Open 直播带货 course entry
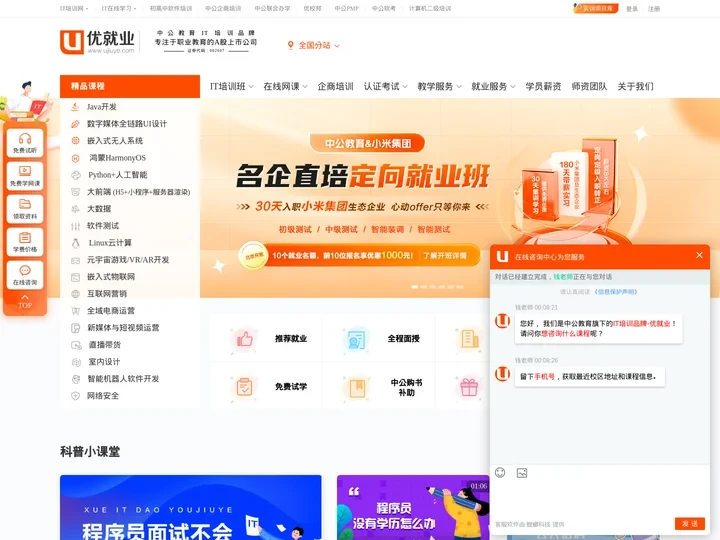 point(104,345)
